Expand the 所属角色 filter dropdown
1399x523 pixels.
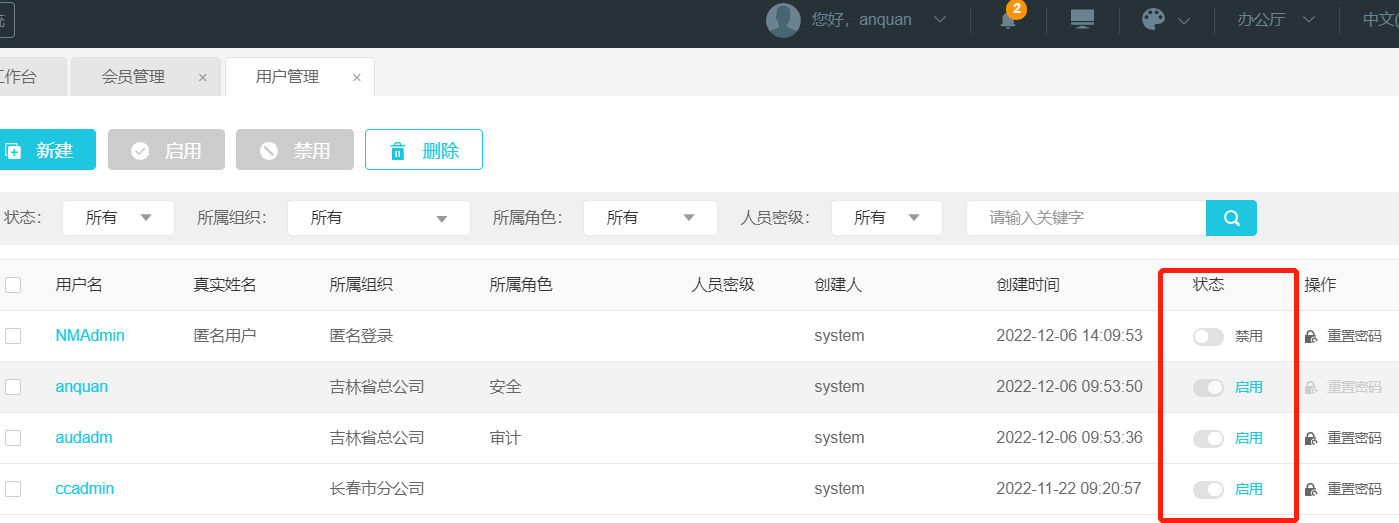click(x=650, y=218)
